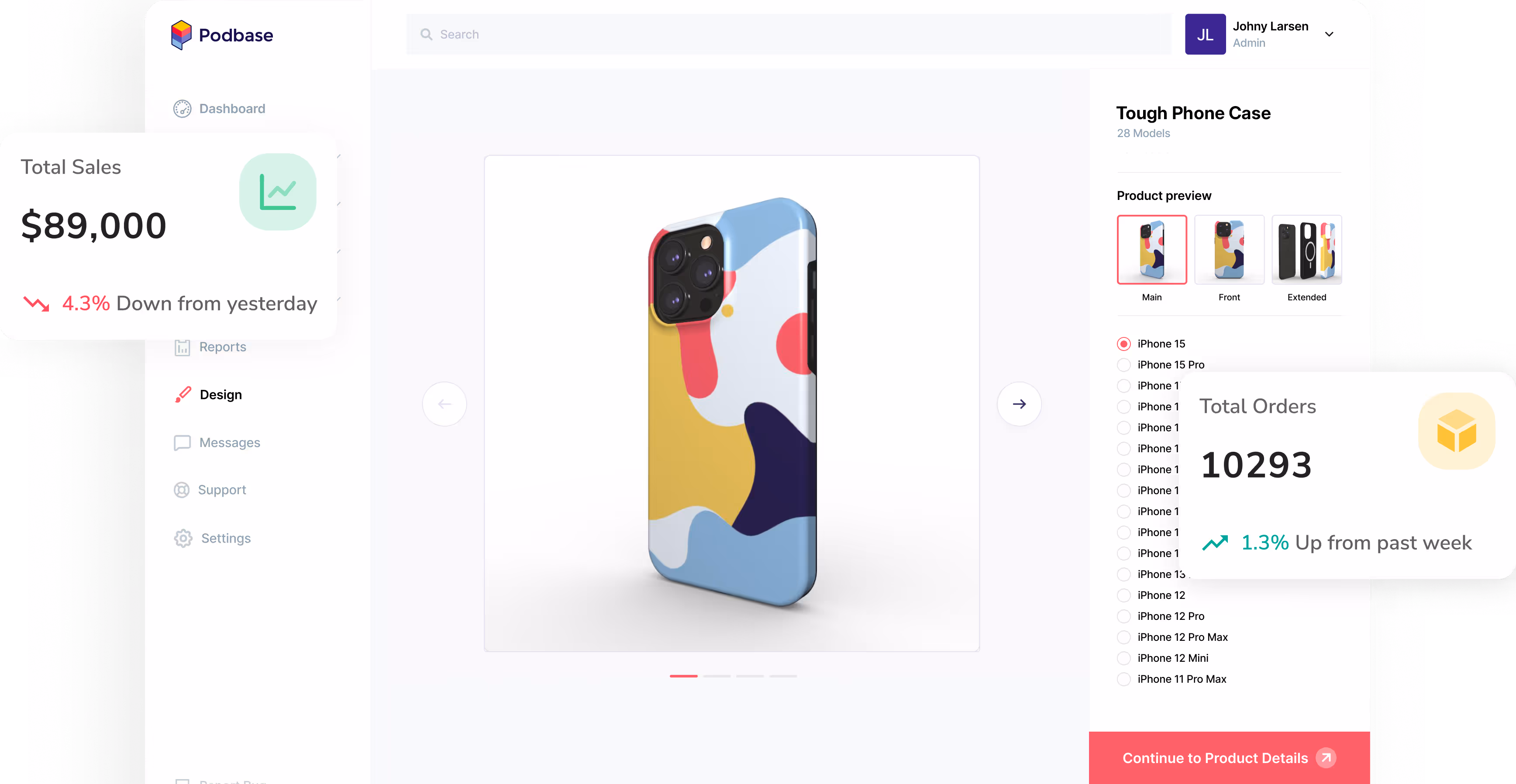The image size is (1516, 784).
Task: Select the iPhone 11 Pro Max radio button
Action: click(x=1123, y=679)
